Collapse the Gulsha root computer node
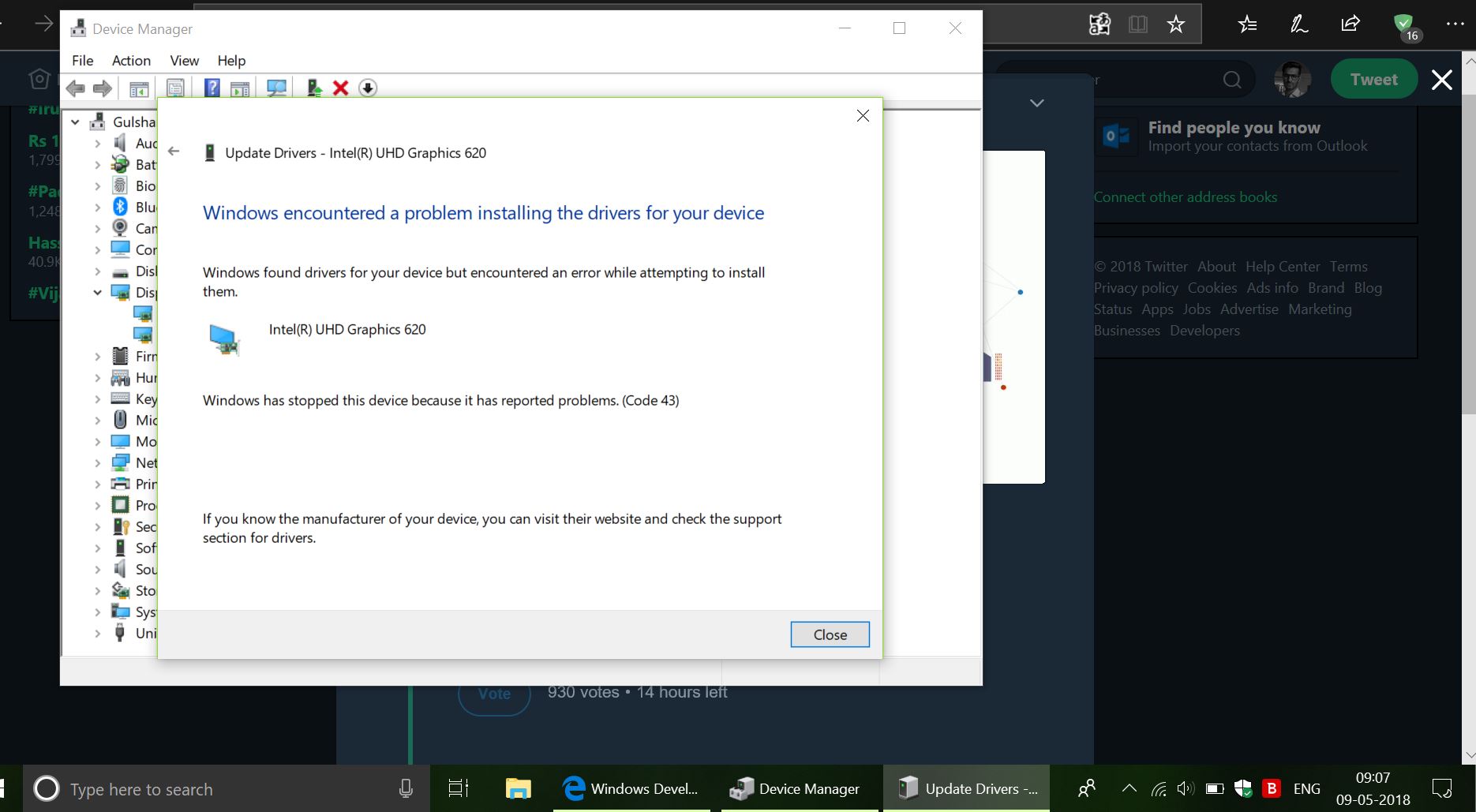 pos(76,122)
